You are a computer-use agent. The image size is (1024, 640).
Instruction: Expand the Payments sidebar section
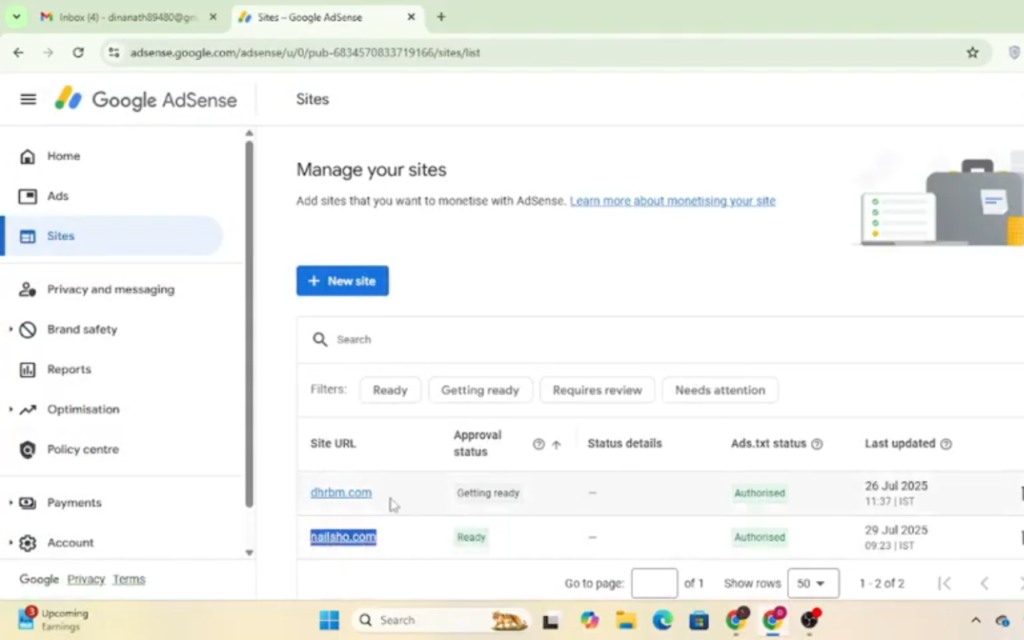pyautogui.click(x=74, y=502)
